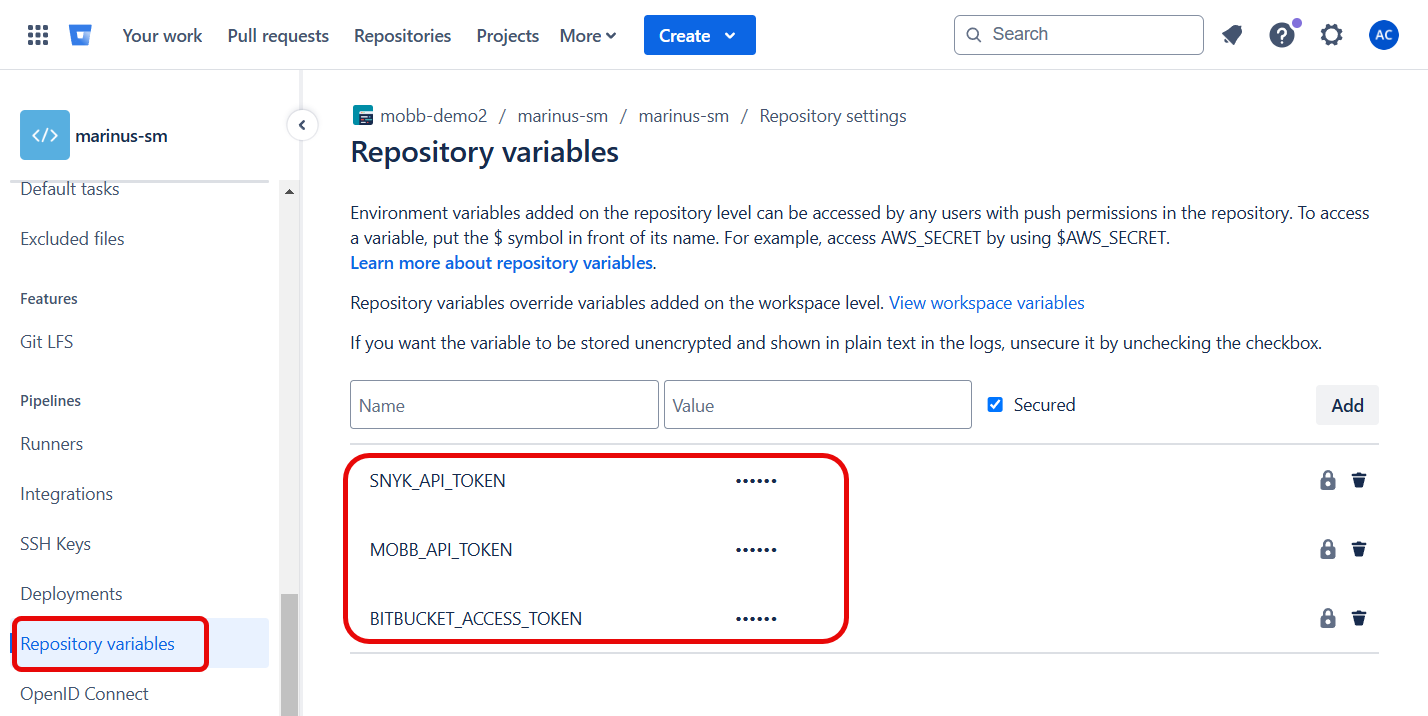The image size is (1428, 716).
Task: Collapse the left sidebar with chevron
Action: (x=302, y=125)
